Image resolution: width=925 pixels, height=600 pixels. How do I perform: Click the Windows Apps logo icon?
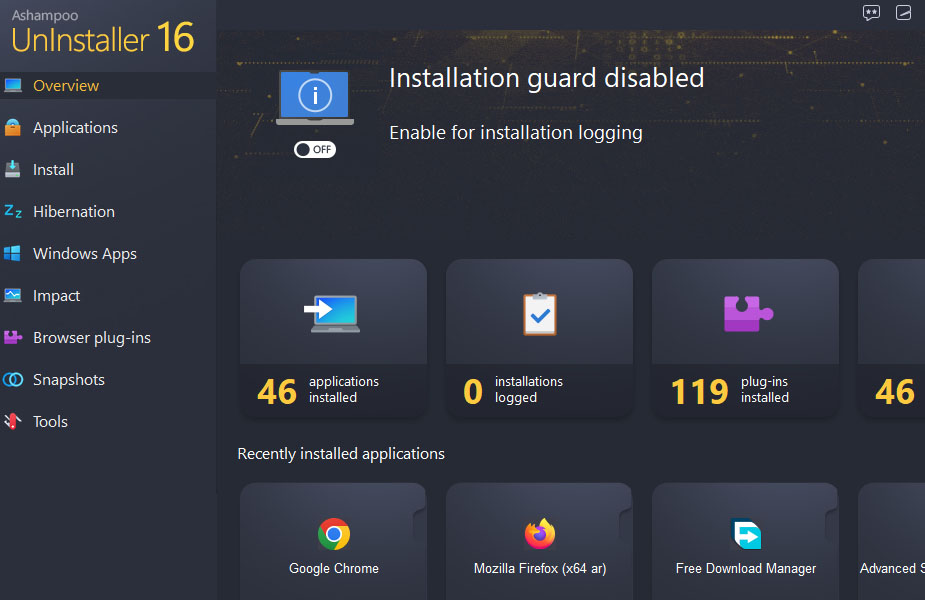tap(12, 254)
